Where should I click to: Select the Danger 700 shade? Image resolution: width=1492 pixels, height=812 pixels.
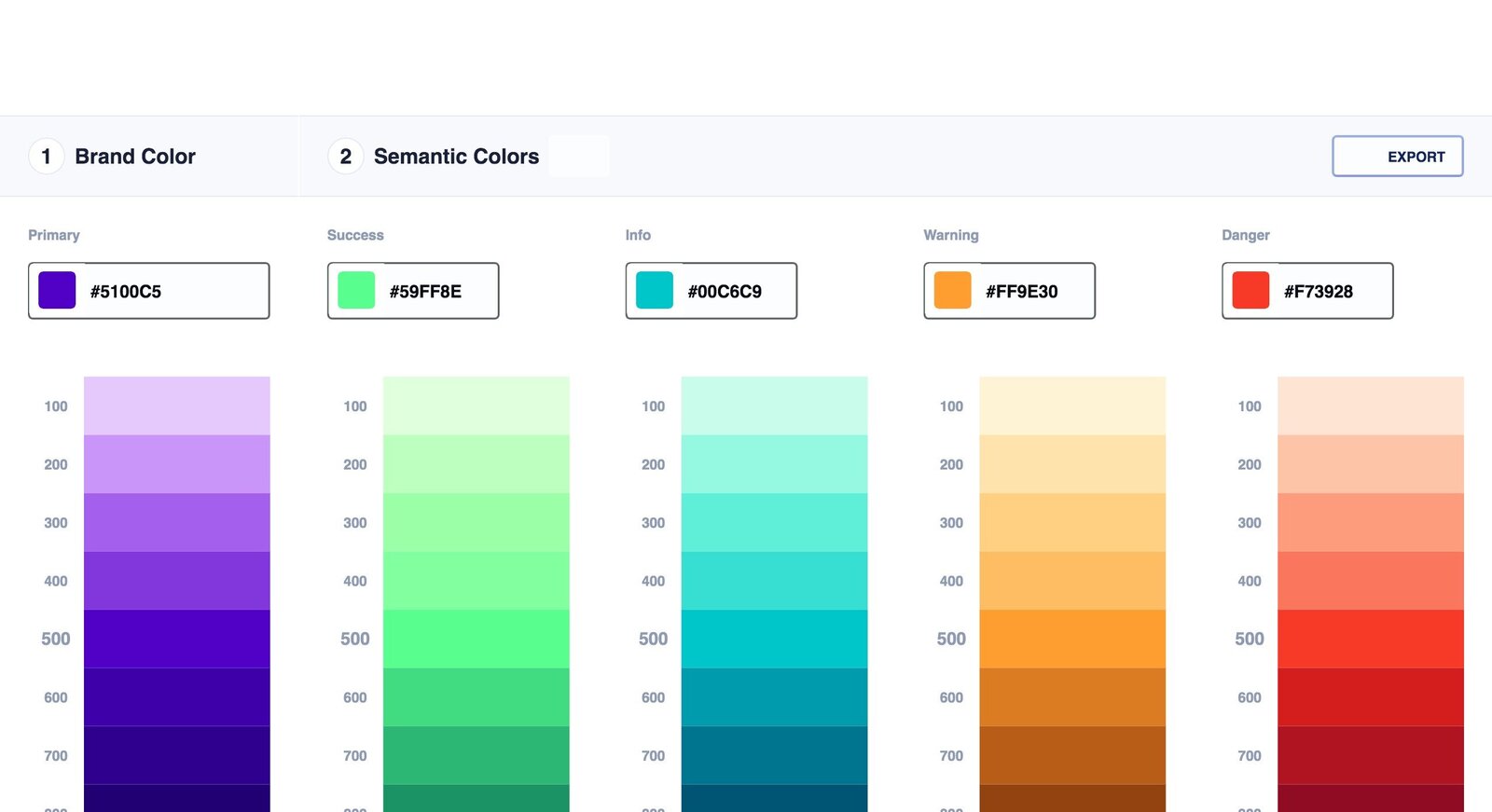pos(1371,755)
